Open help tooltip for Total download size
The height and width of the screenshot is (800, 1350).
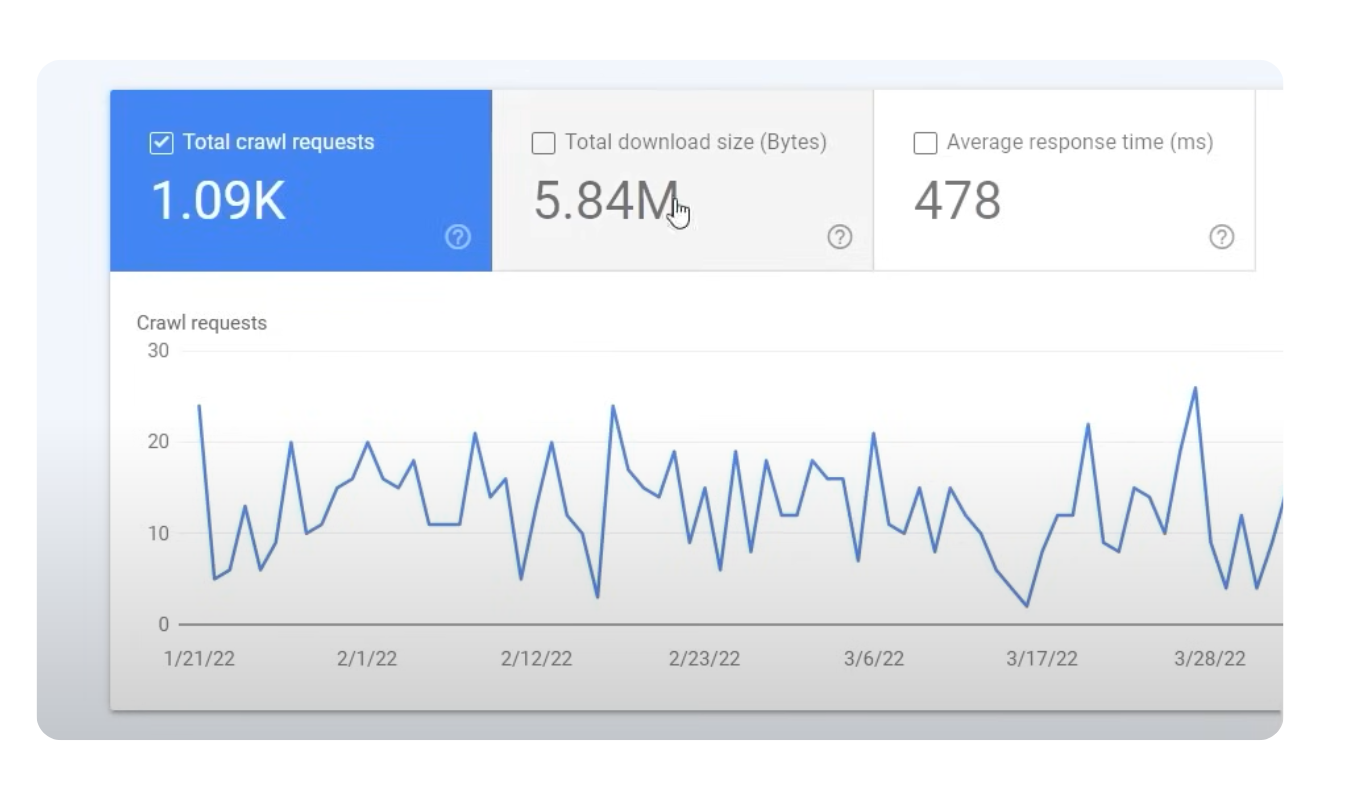(840, 237)
